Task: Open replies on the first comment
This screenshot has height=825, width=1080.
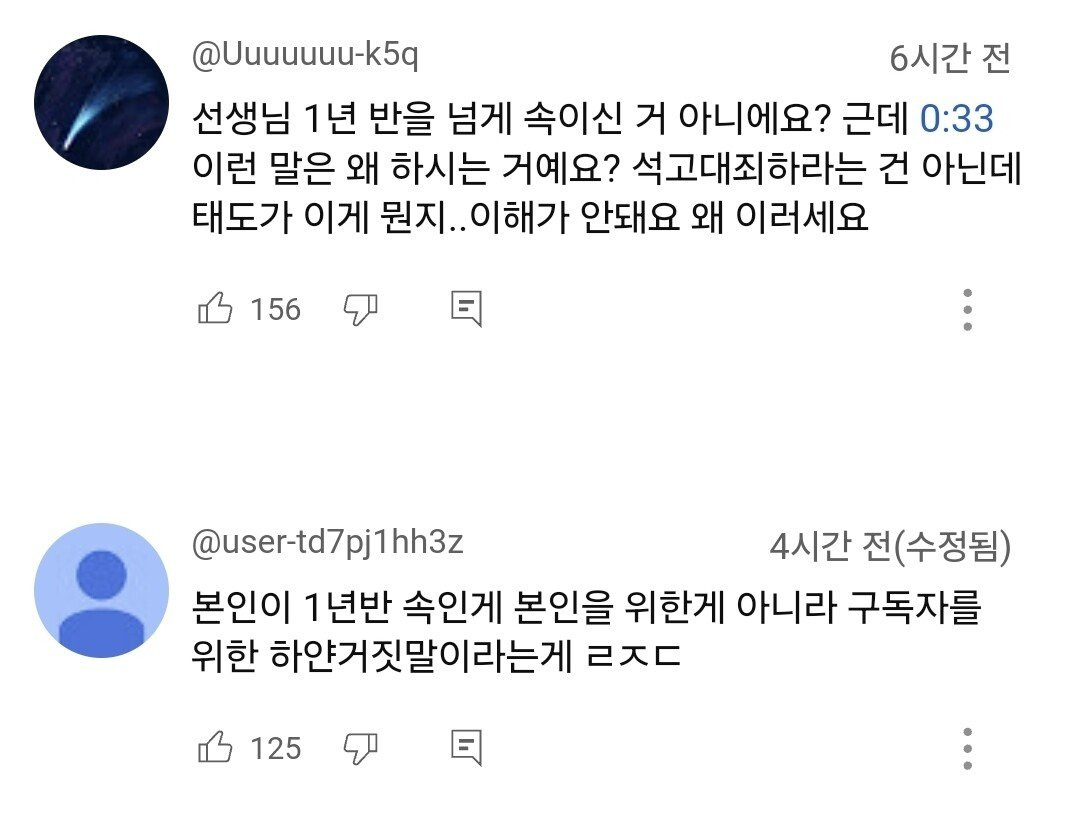Action: [466, 309]
